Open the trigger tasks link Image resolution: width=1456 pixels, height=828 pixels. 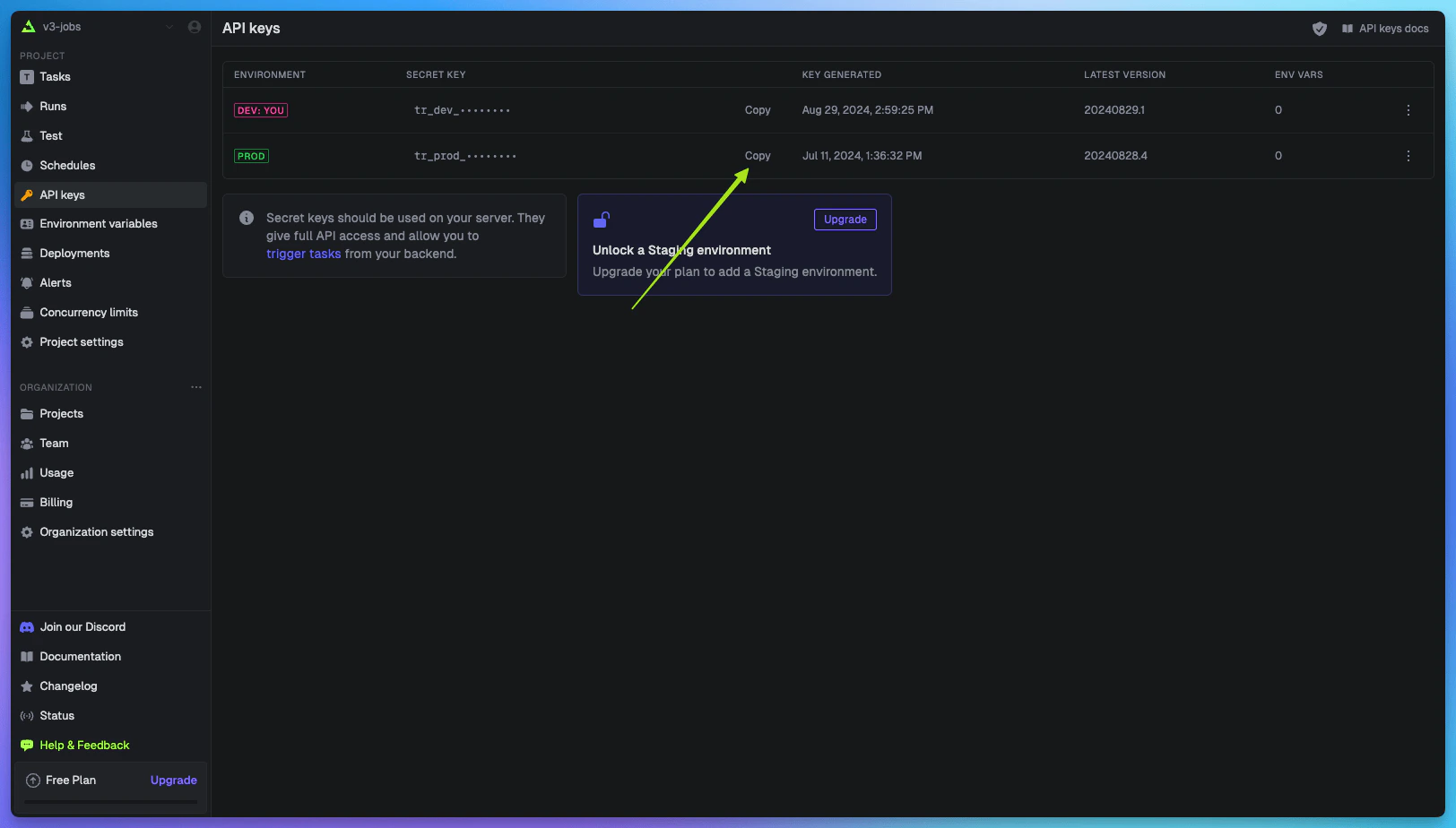(x=303, y=254)
